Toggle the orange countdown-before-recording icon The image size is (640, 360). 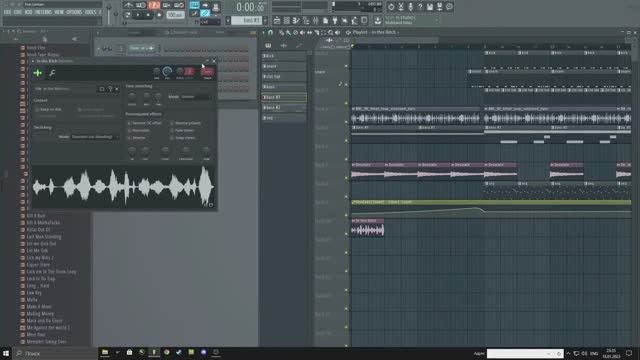[x=154, y=5]
